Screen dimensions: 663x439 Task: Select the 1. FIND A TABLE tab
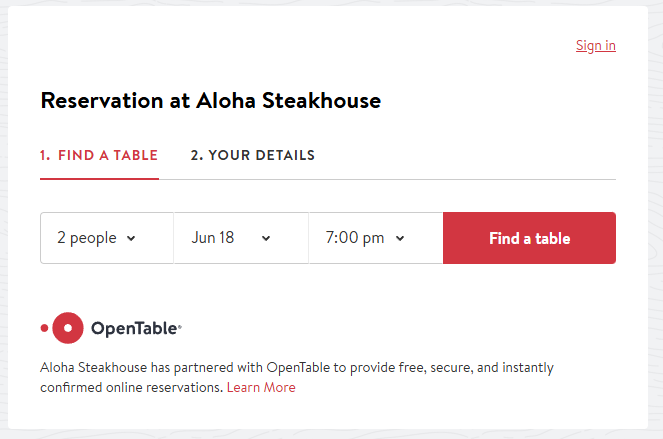[x=99, y=155]
